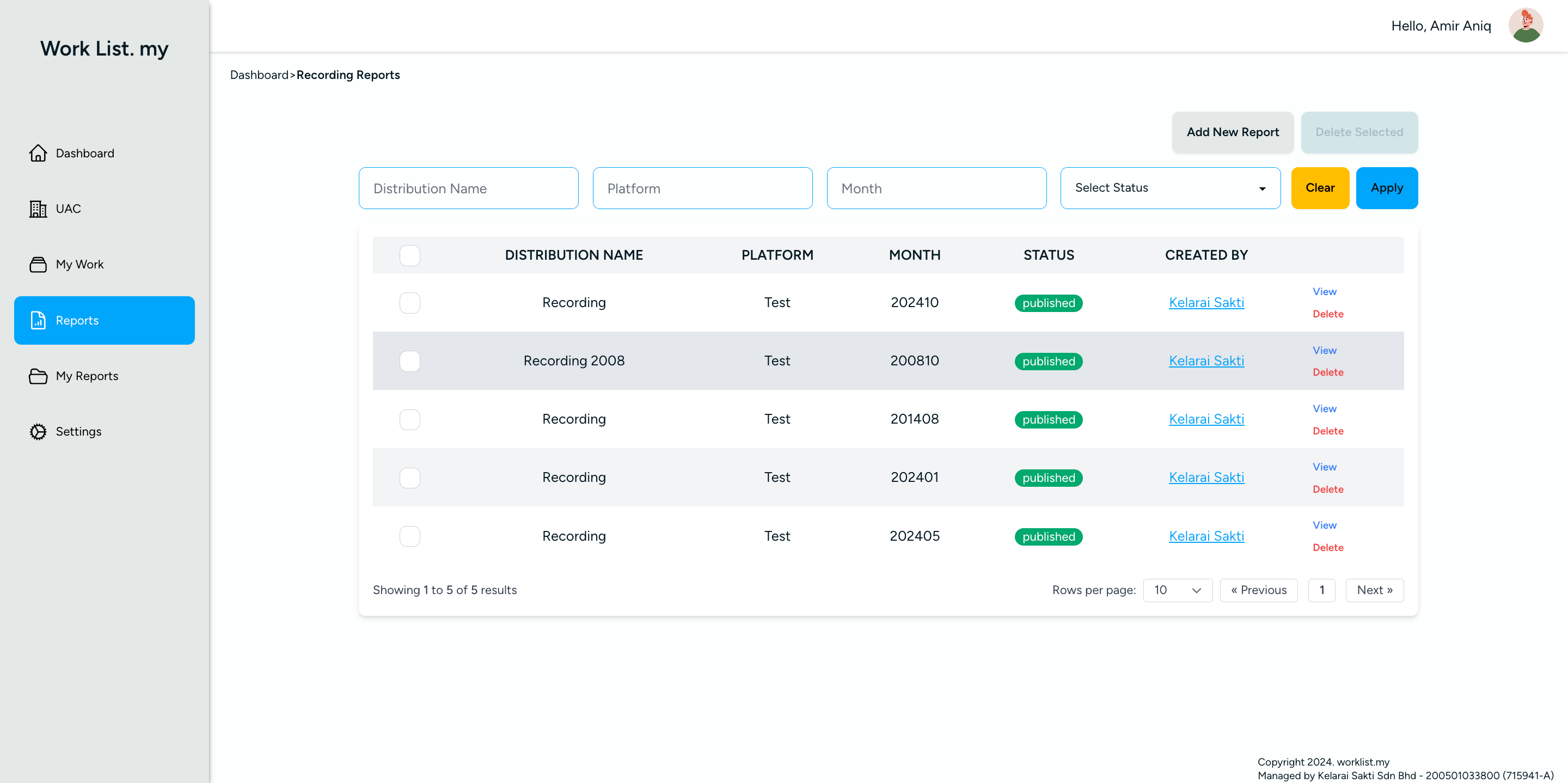Open Kelarai Sakti link in 200810 row
1568x783 pixels.
[x=1206, y=361]
